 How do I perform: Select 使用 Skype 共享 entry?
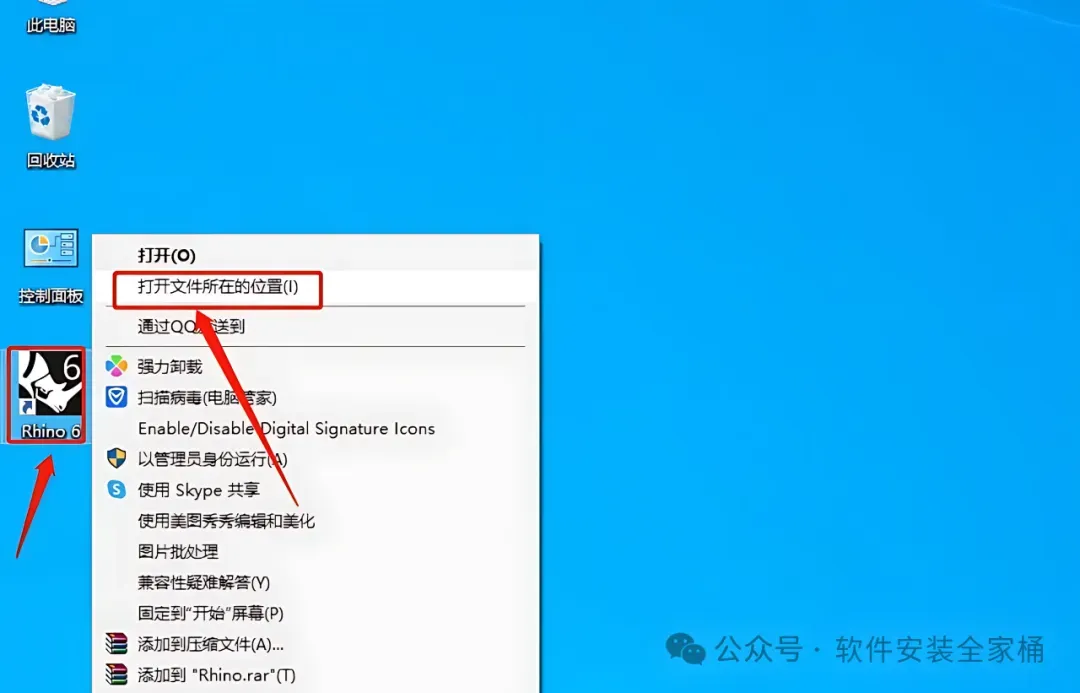coord(315,490)
